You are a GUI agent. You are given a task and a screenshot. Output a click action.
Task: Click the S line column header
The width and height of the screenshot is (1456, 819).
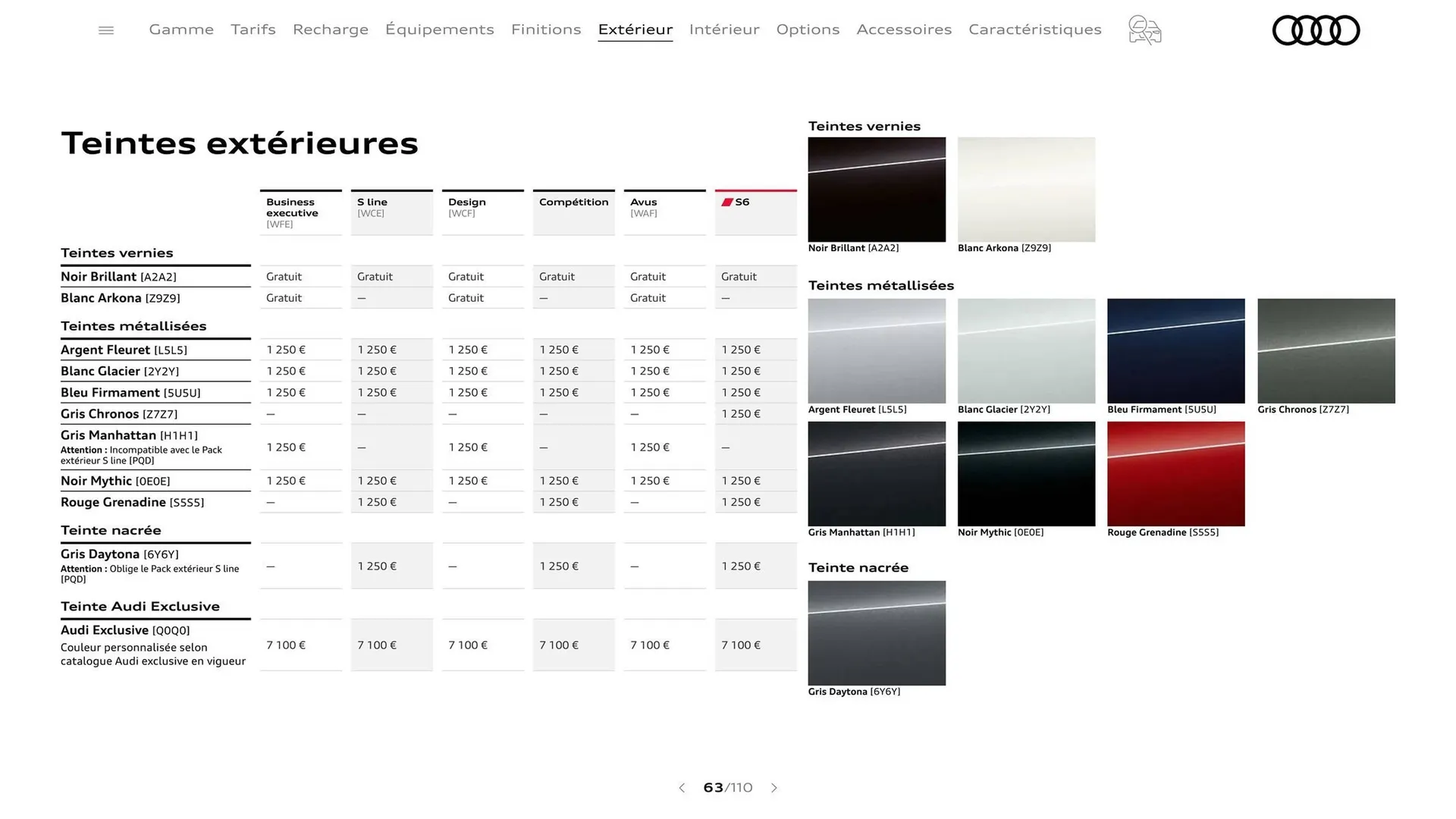pos(371,207)
